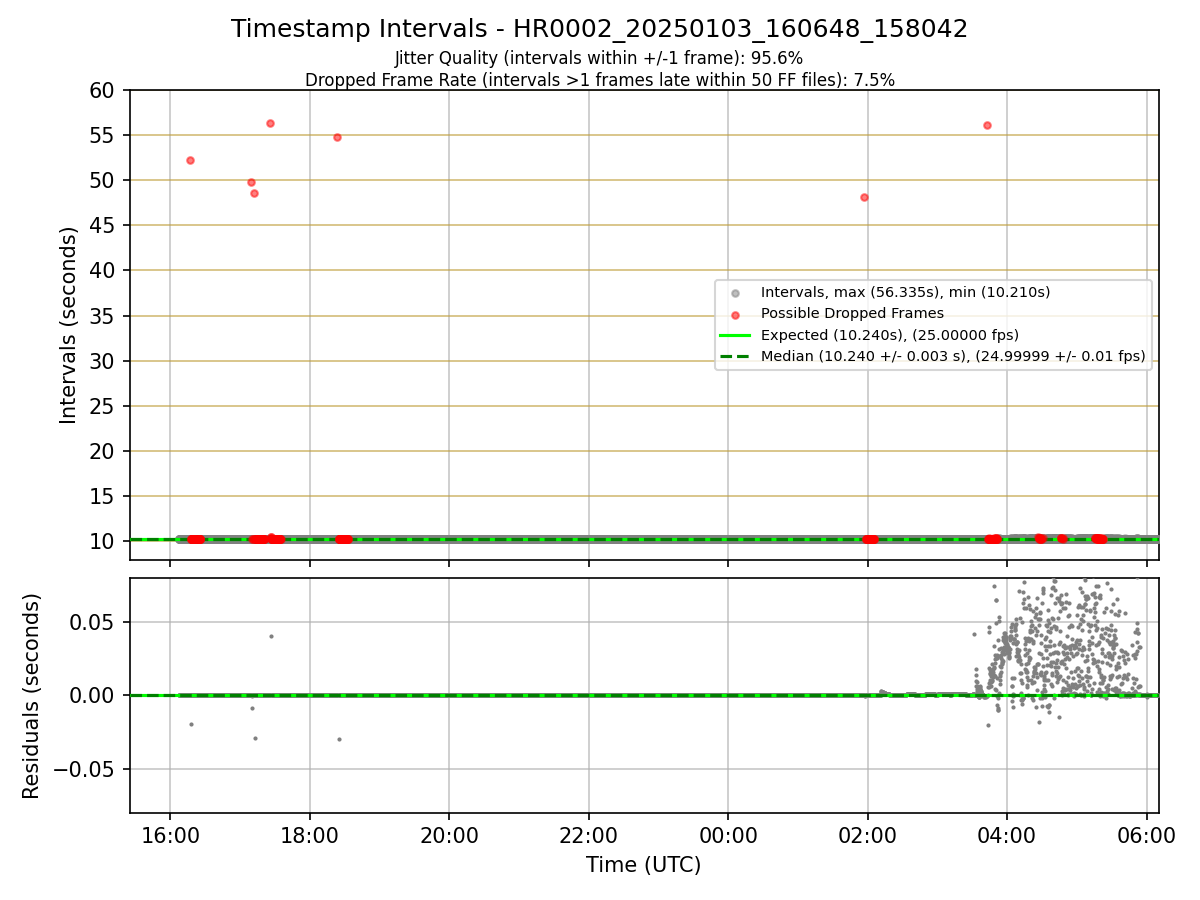The width and height of the screenshot is (1200, 900).
Task: Click the '50' tick on intervals axis
Action: pyautogui.click(x=104, y=180)
